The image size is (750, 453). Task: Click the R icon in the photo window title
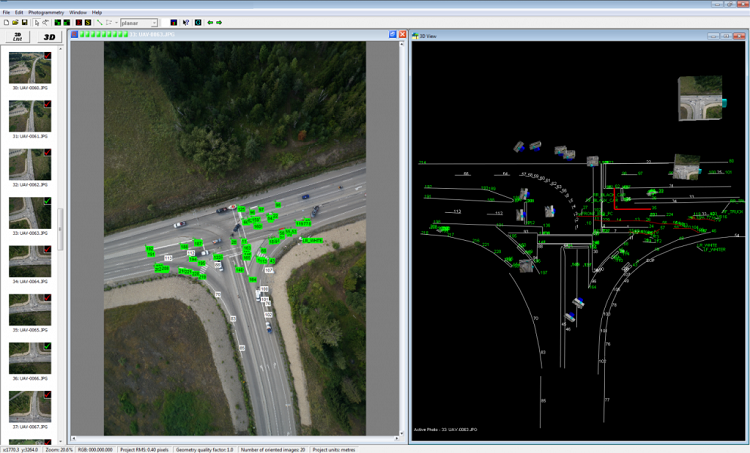pyautogui.click(x=75, y=34)
